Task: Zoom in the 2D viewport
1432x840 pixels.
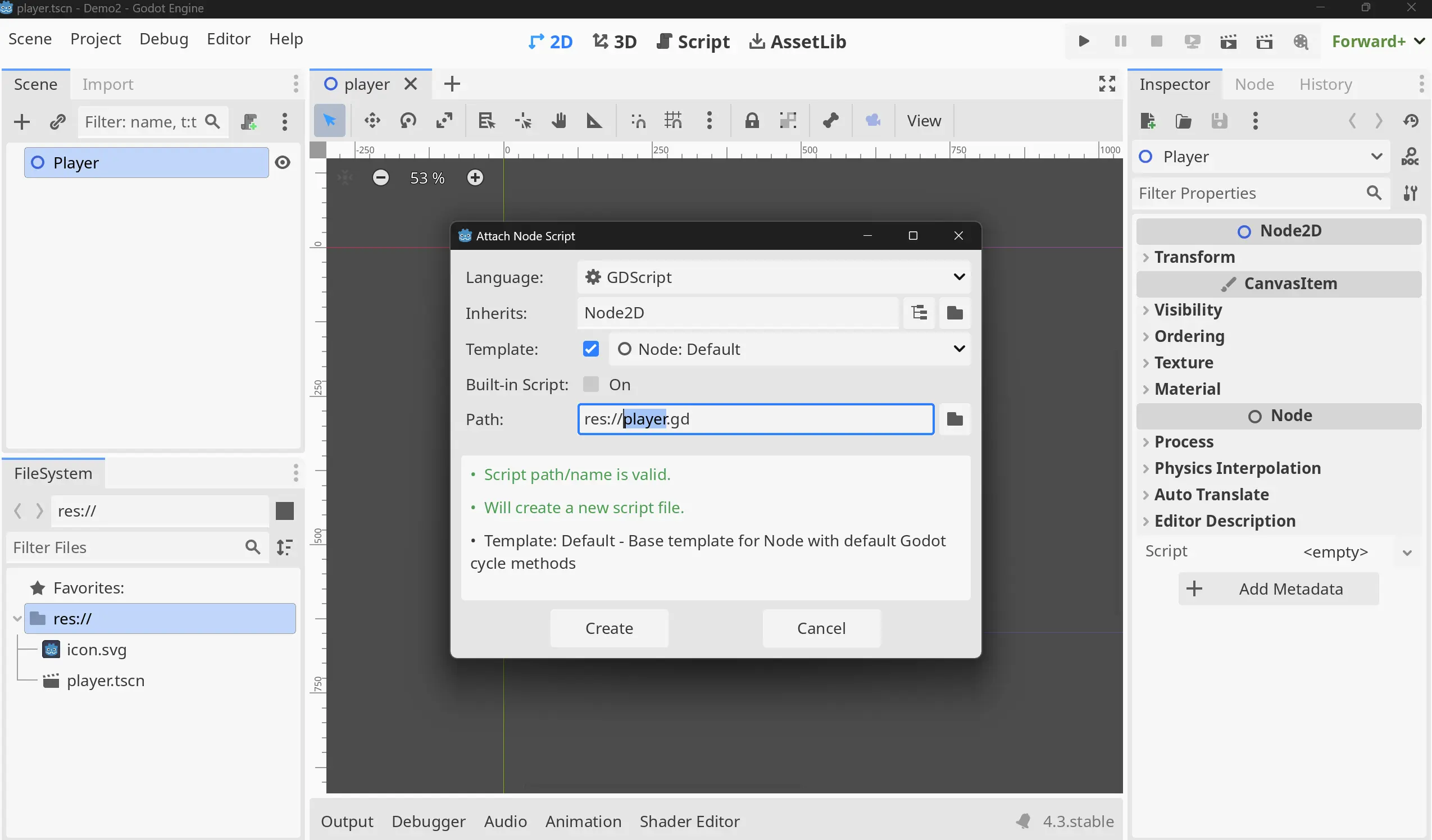Action: tap(475, 178)
